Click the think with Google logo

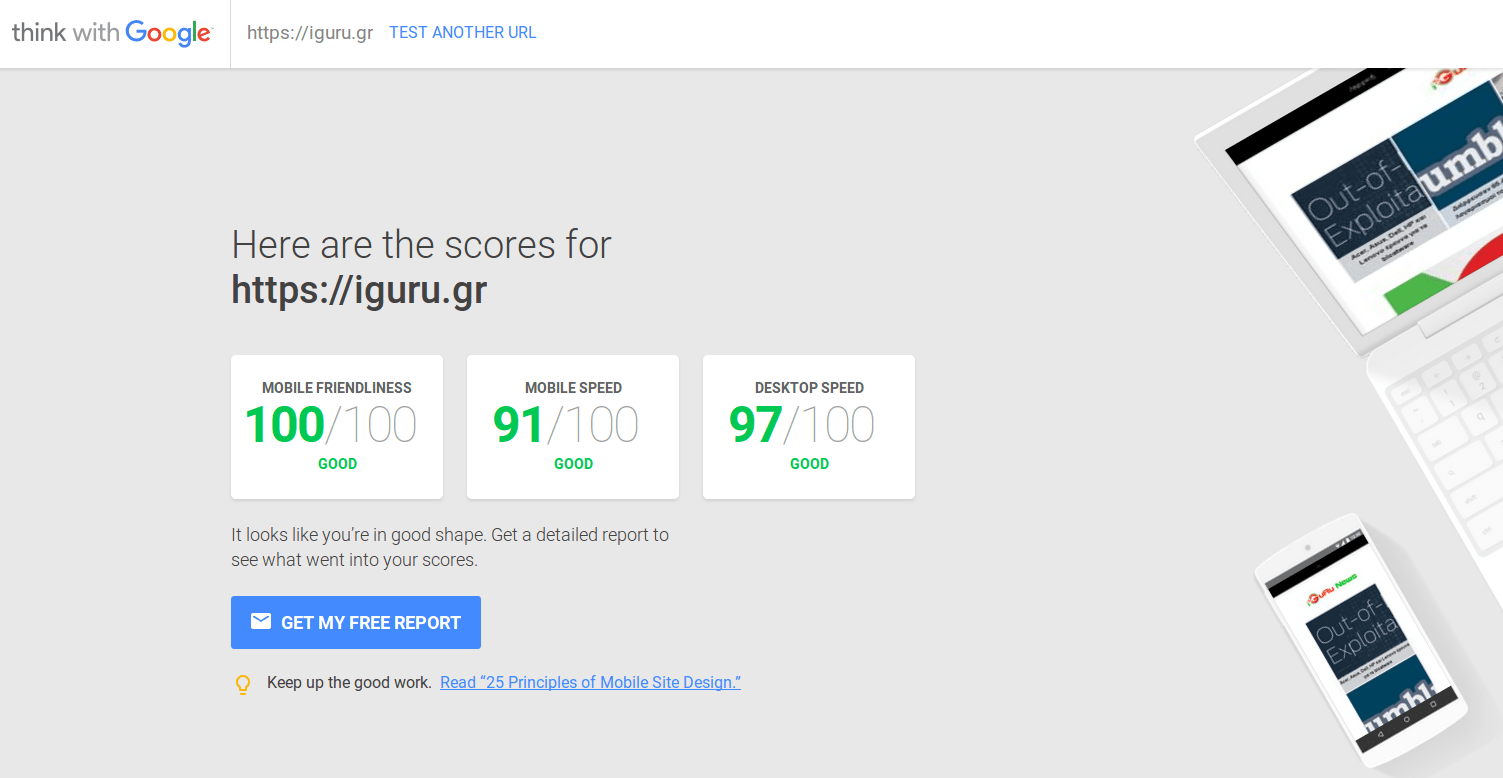tap(111, 33)
